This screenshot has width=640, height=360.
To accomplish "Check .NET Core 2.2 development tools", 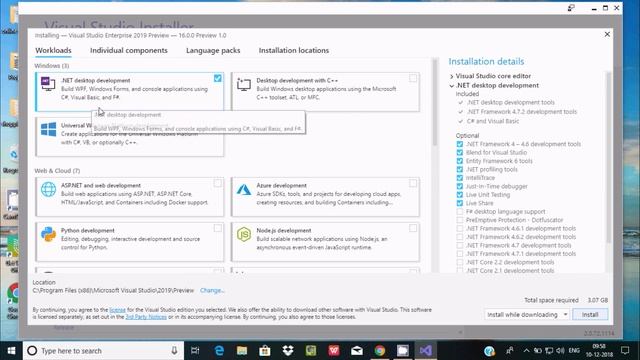I will [460, 262].
